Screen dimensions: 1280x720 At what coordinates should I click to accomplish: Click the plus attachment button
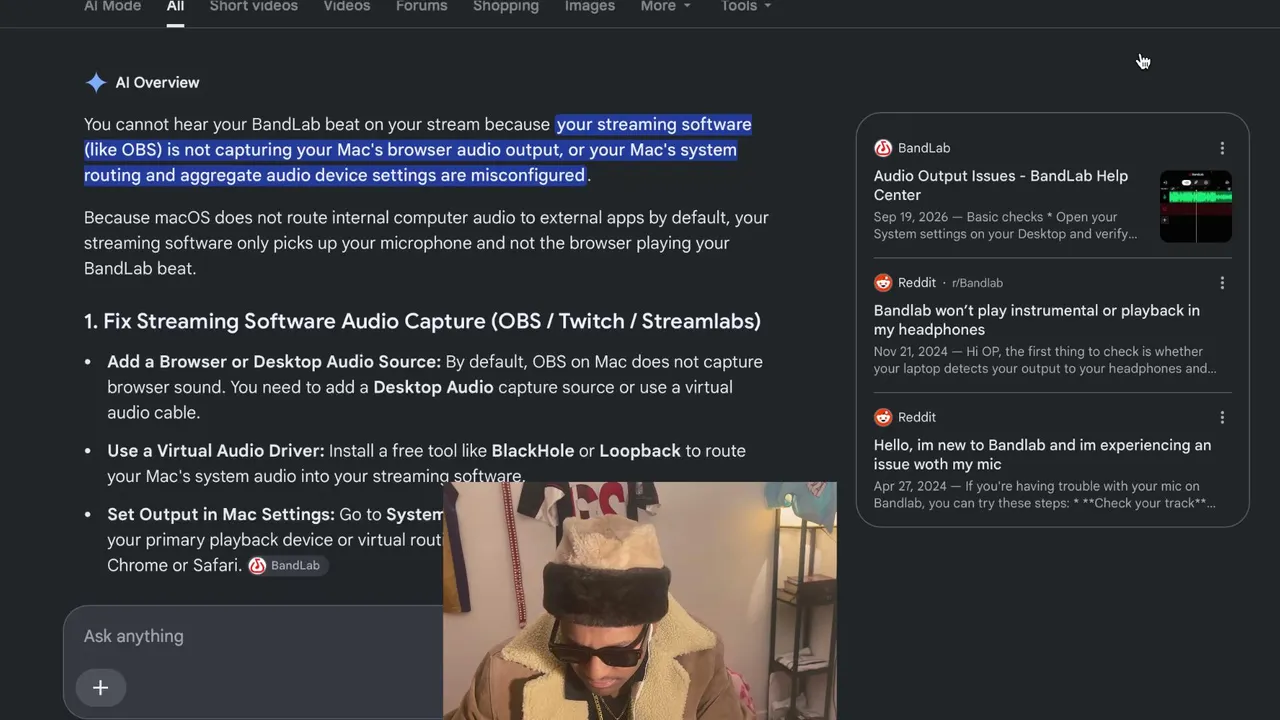click(x=100, y=688)
